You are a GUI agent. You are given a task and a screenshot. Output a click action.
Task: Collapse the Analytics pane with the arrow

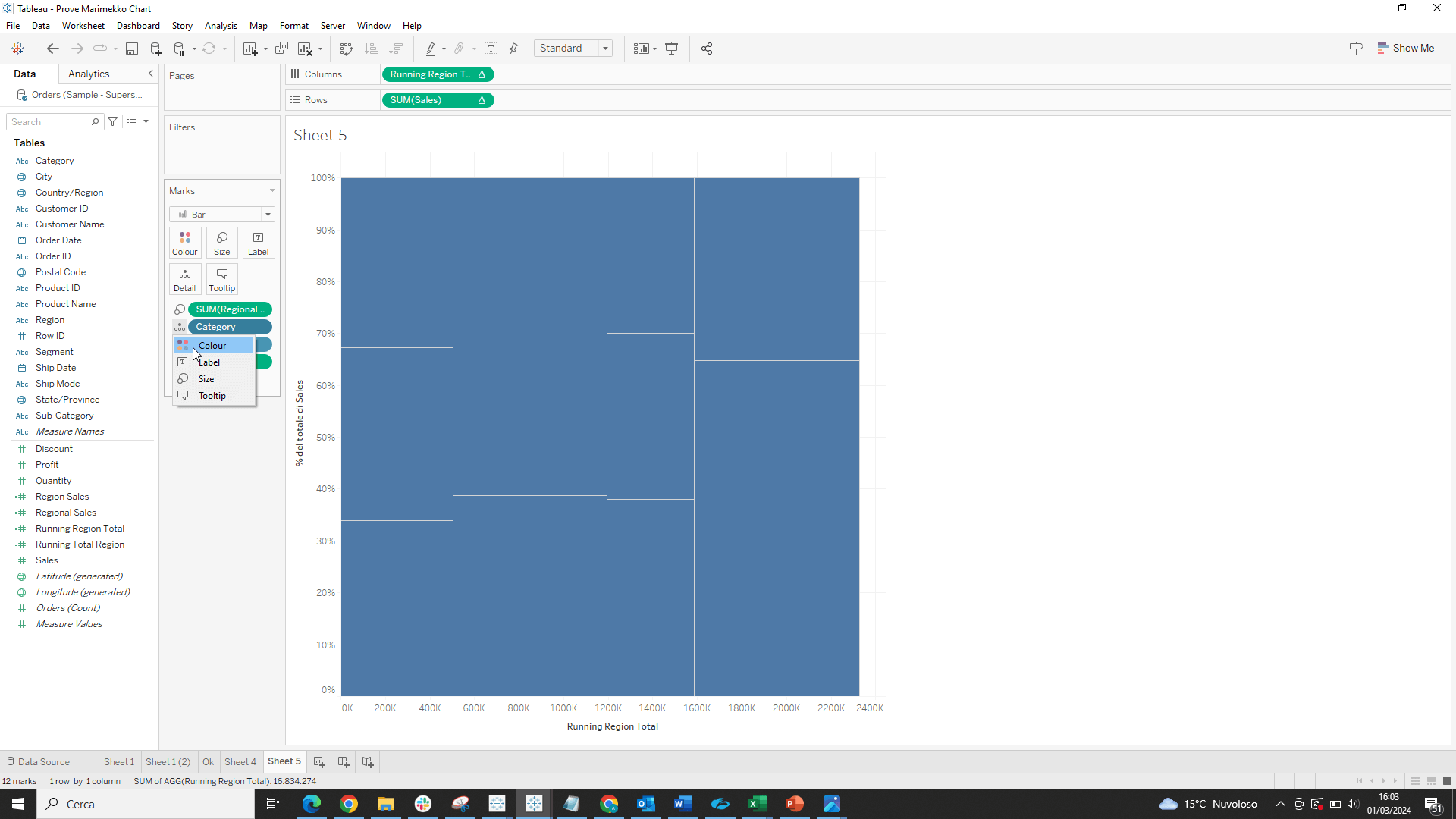pos(150,74)
